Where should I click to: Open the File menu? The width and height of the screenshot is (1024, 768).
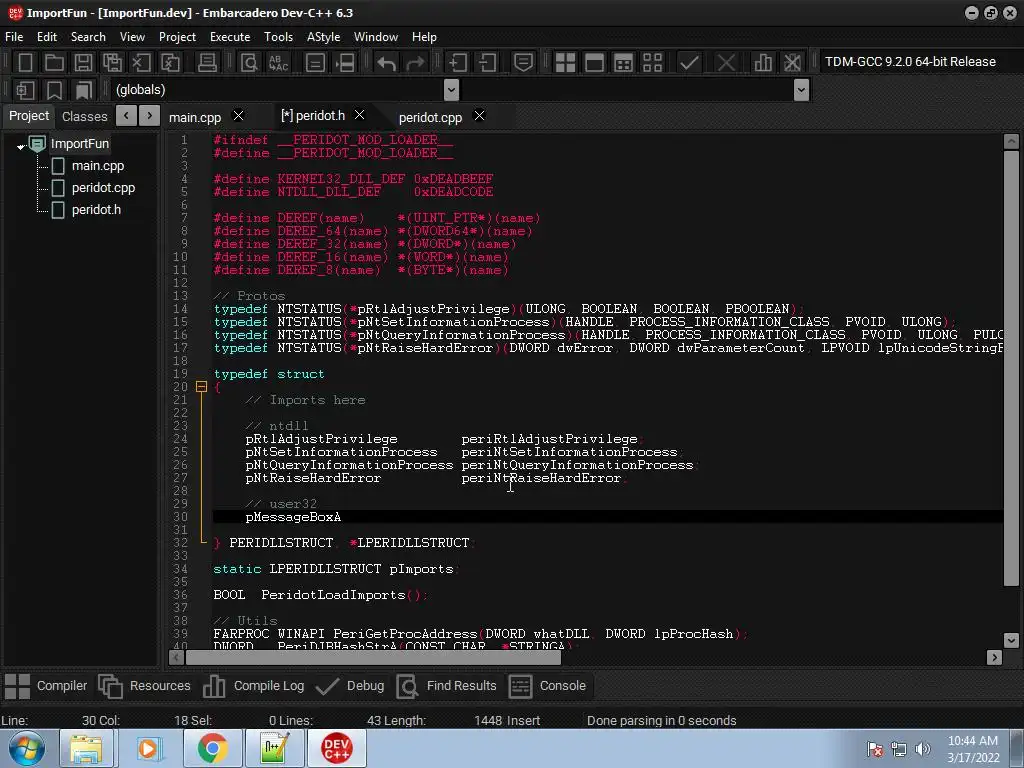point(14,37)
